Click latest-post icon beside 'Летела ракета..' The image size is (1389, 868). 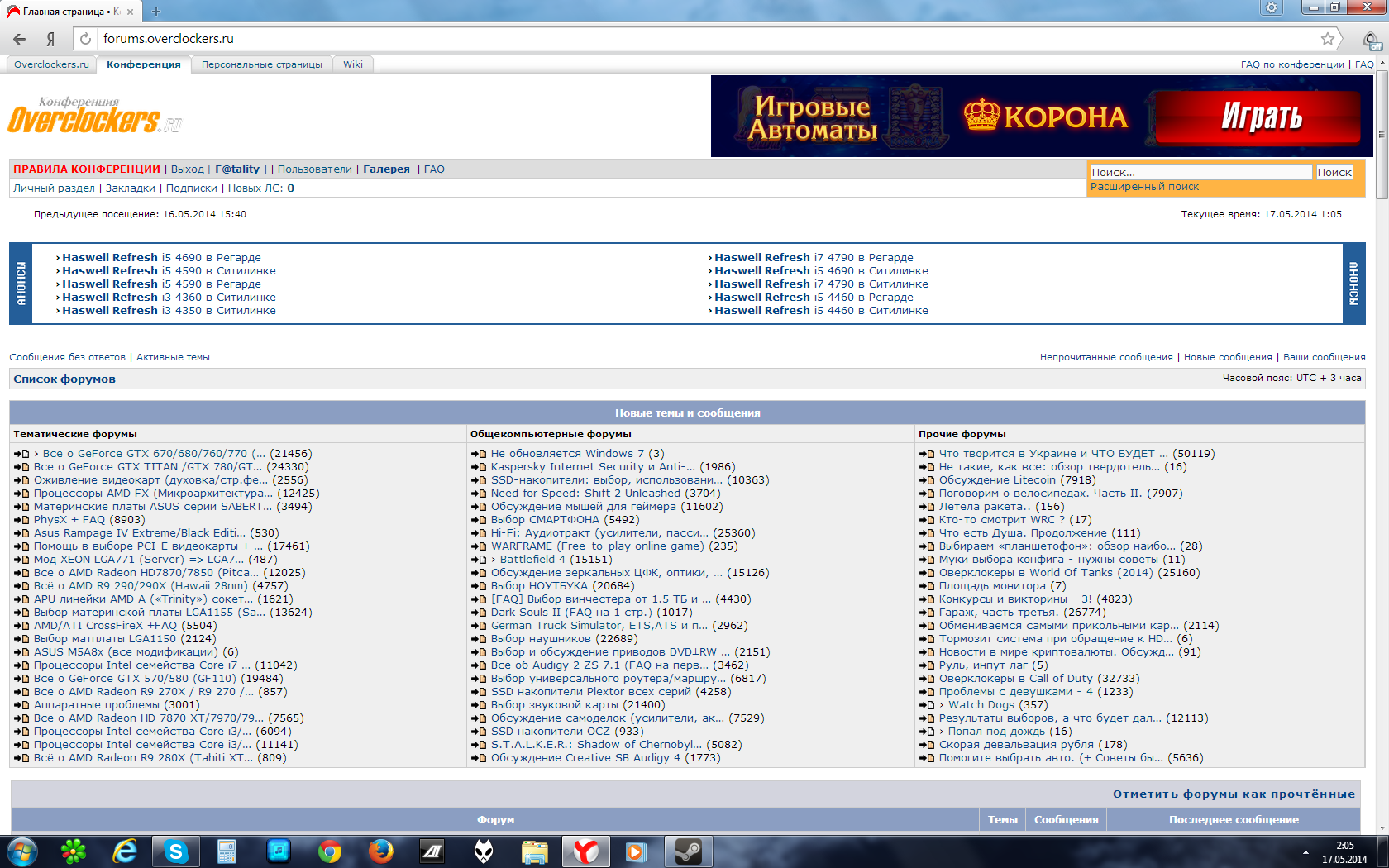tap(927, 507)
